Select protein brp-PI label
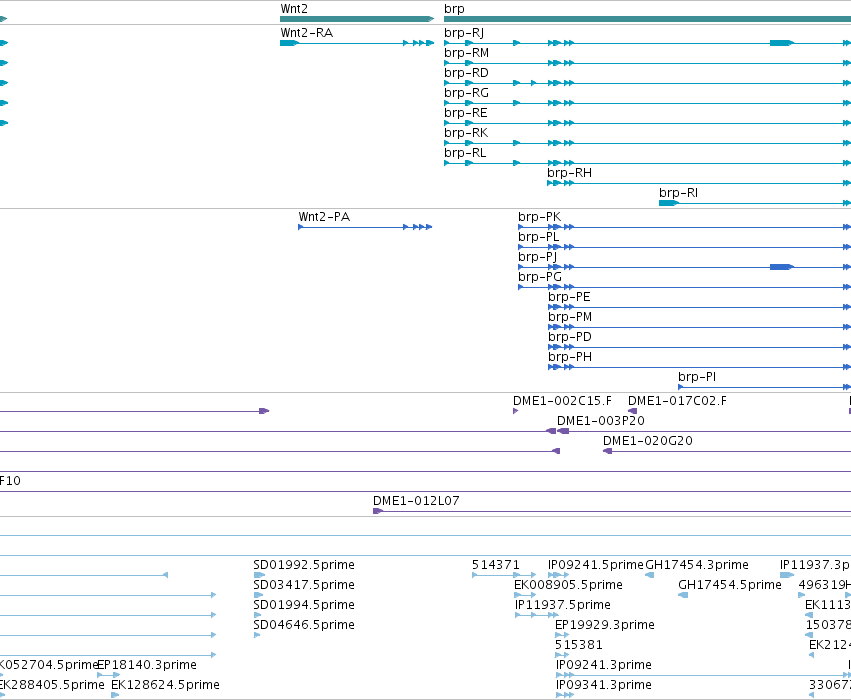851x700 pixels. [697, 378]
